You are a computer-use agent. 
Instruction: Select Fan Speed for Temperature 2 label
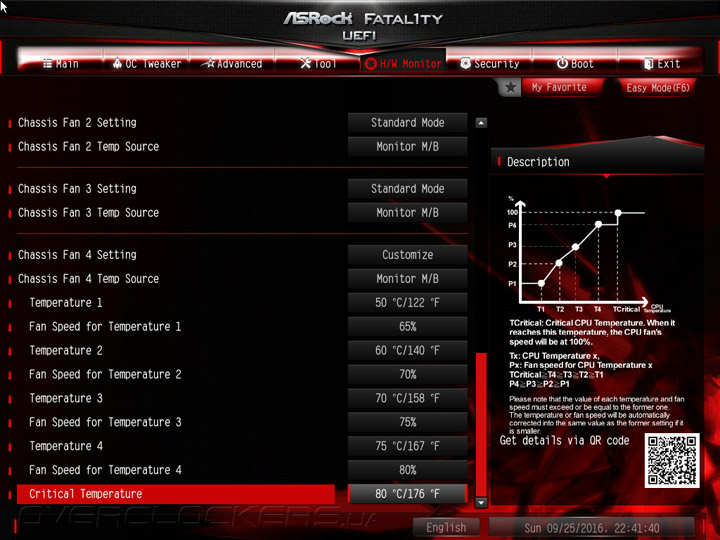coord(105,374)
